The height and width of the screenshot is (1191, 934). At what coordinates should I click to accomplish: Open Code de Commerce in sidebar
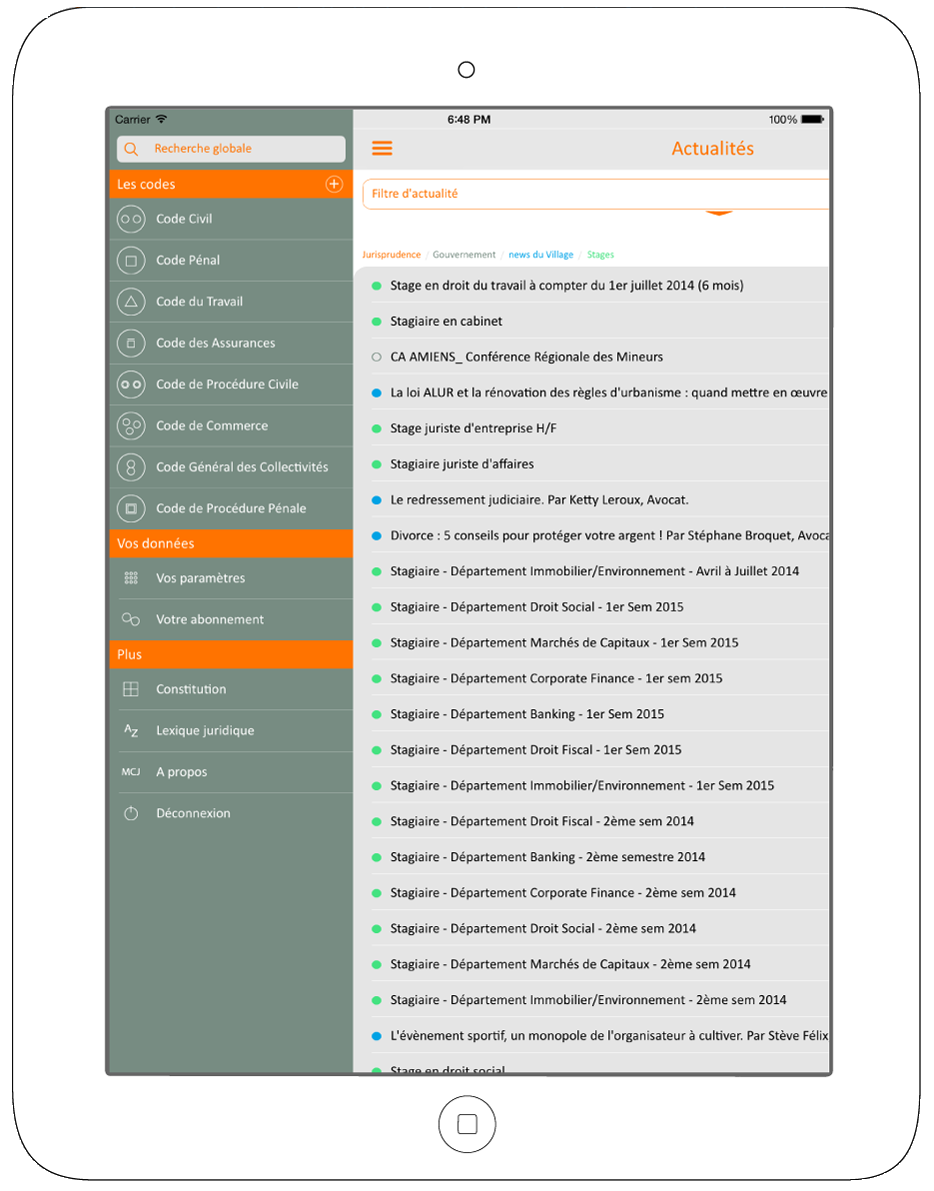231,426
